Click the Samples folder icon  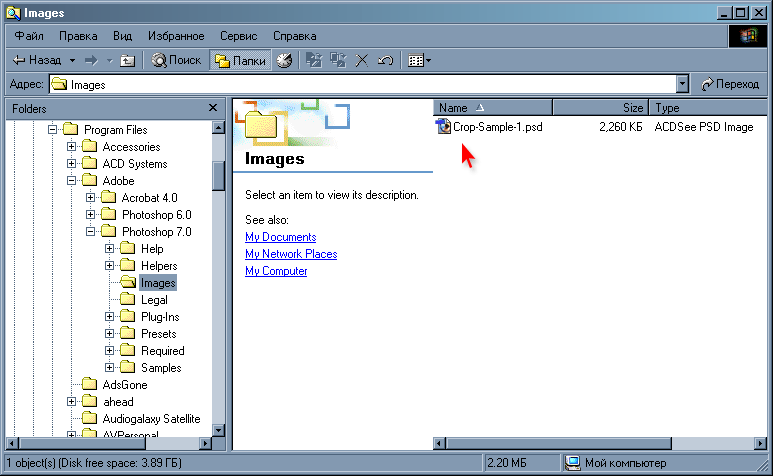pos(128,367)
